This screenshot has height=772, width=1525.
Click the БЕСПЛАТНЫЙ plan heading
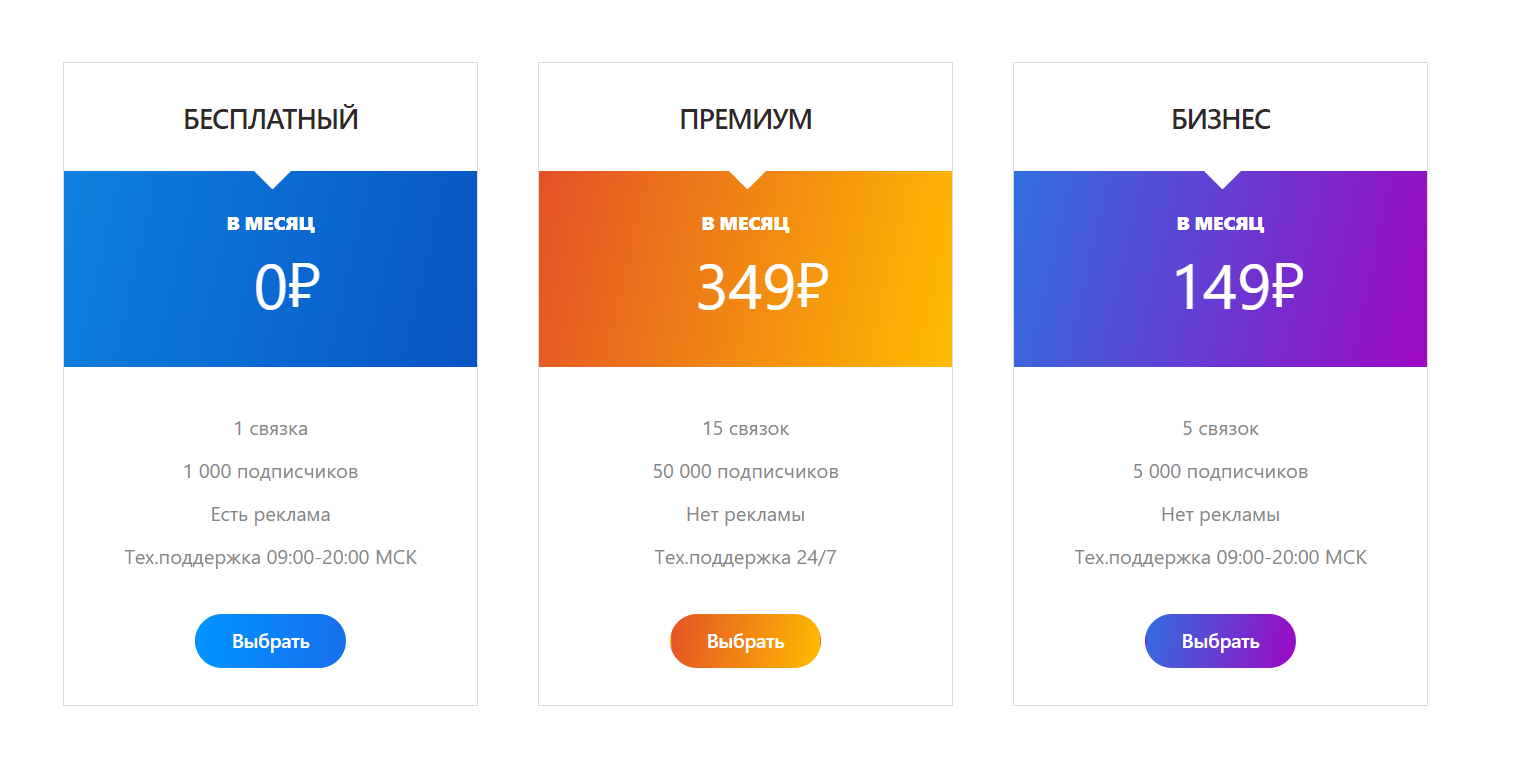271,119
